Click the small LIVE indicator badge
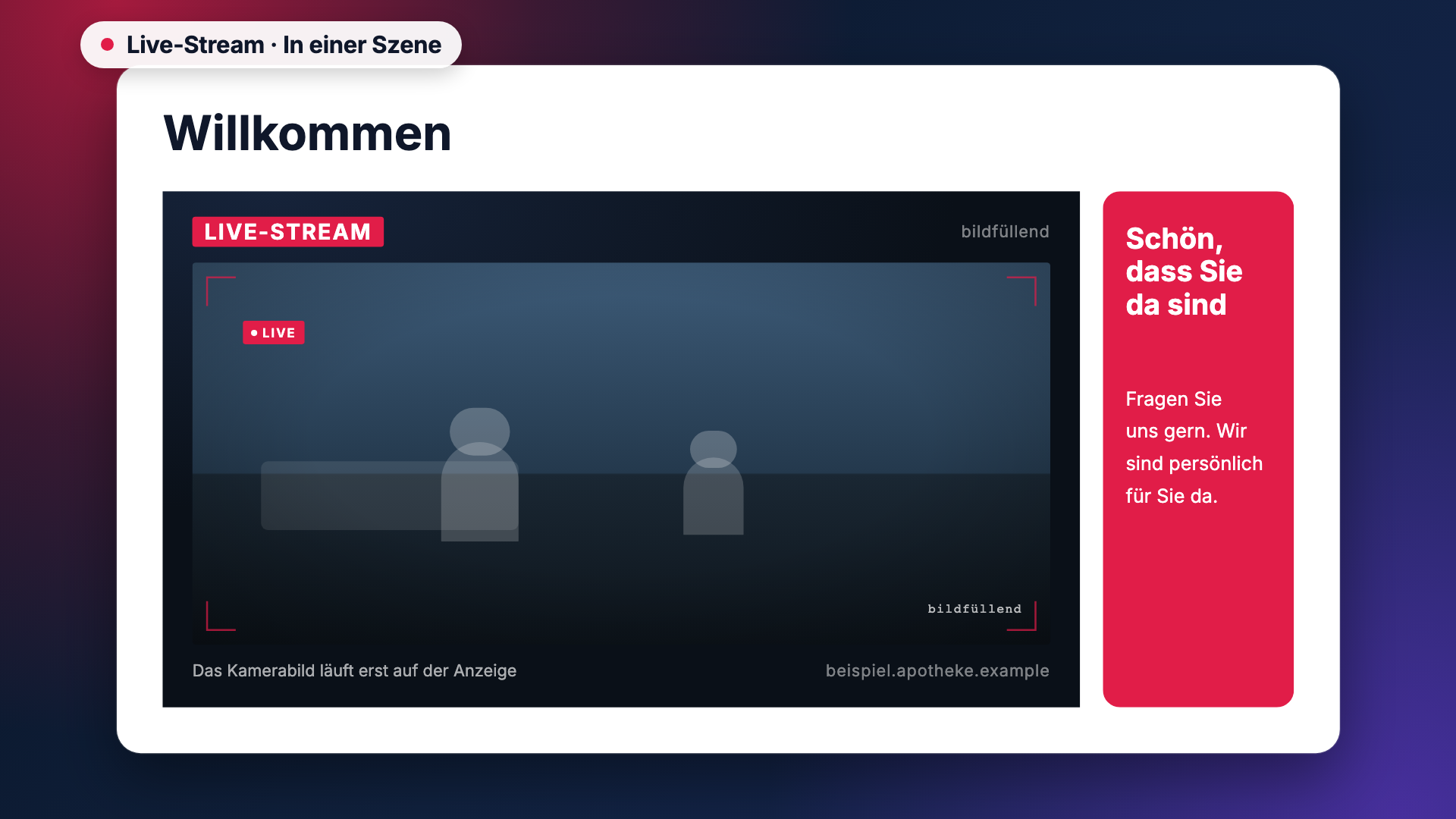 pyautogui.click(x=273, y=332)
